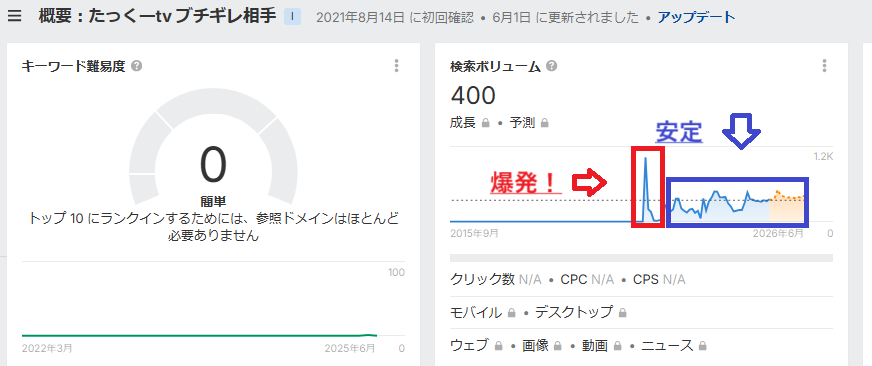
Task: Click the keyword difficulty gauge score 0
Action: [x=214, y=165]
